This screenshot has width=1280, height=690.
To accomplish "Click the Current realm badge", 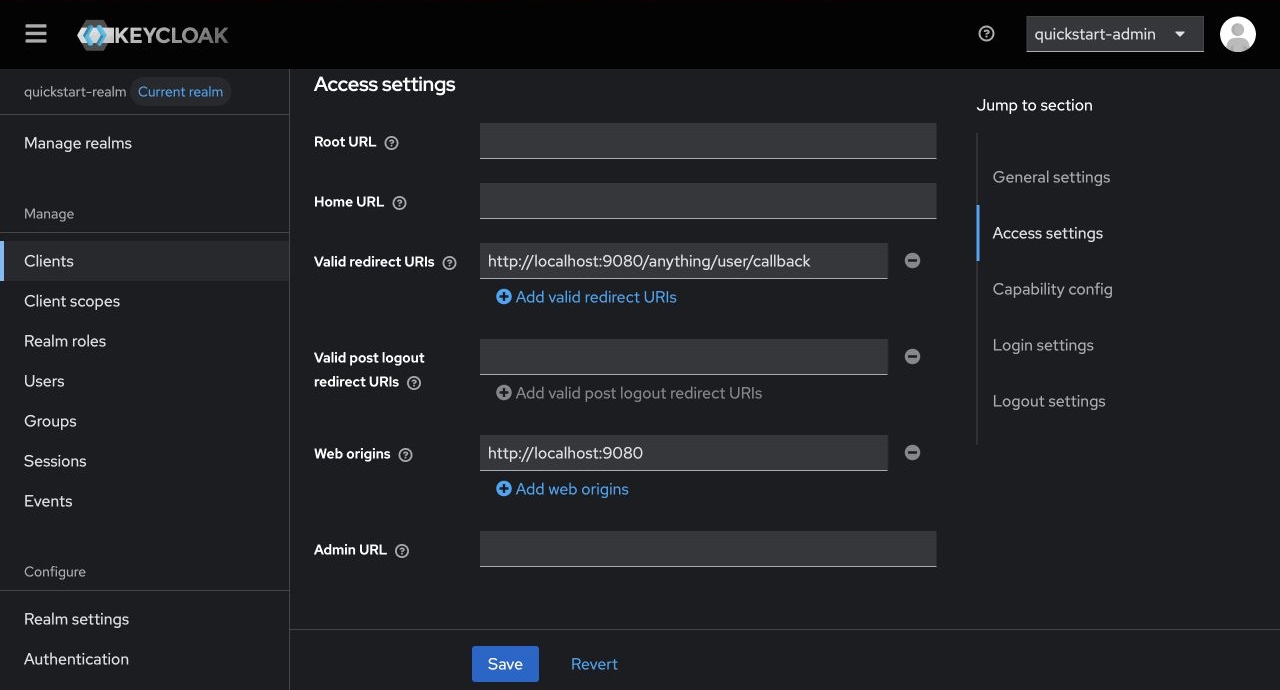I will click(181, 92).
